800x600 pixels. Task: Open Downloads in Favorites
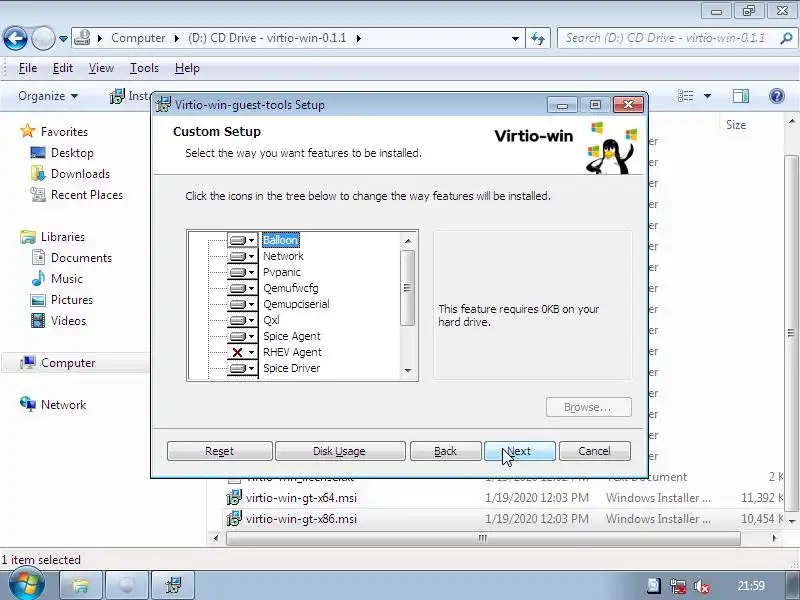pyautogui.click(x=81, y=173)
